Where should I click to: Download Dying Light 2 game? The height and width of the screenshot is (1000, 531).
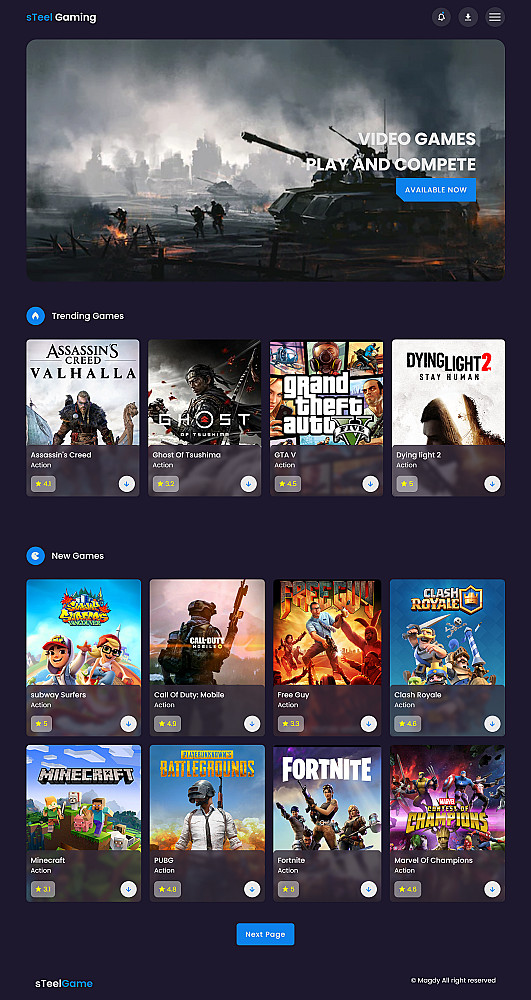[492, 484]
